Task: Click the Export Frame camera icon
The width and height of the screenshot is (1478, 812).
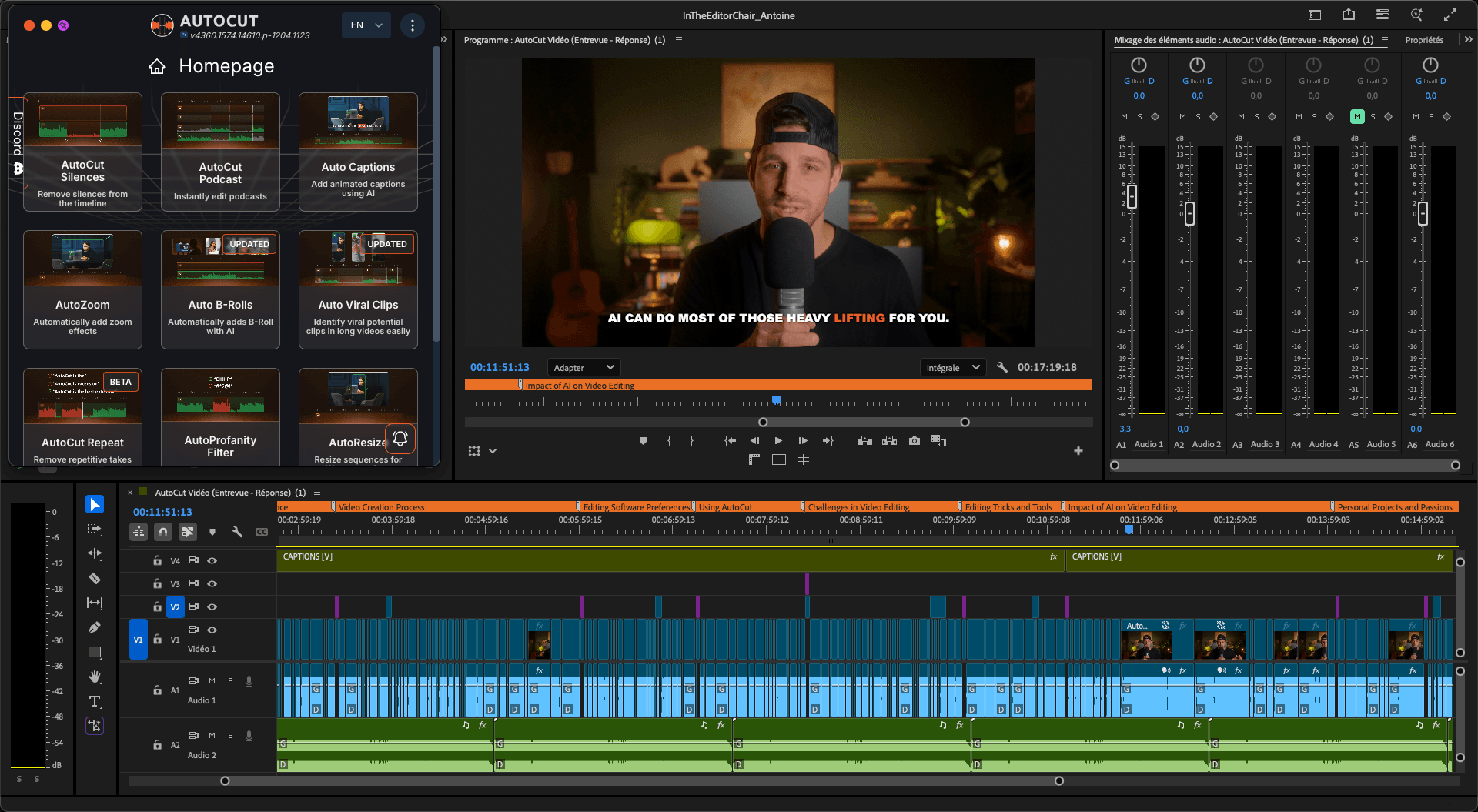Action: tap(914, 440)
